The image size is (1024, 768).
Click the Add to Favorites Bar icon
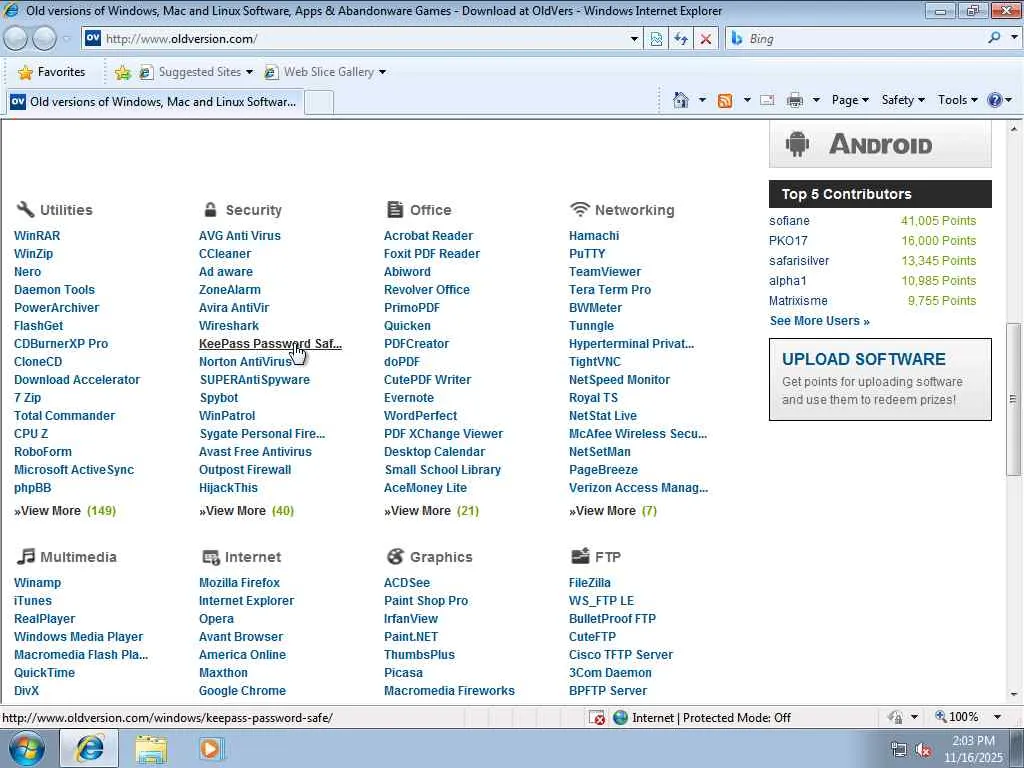[122, 72]
